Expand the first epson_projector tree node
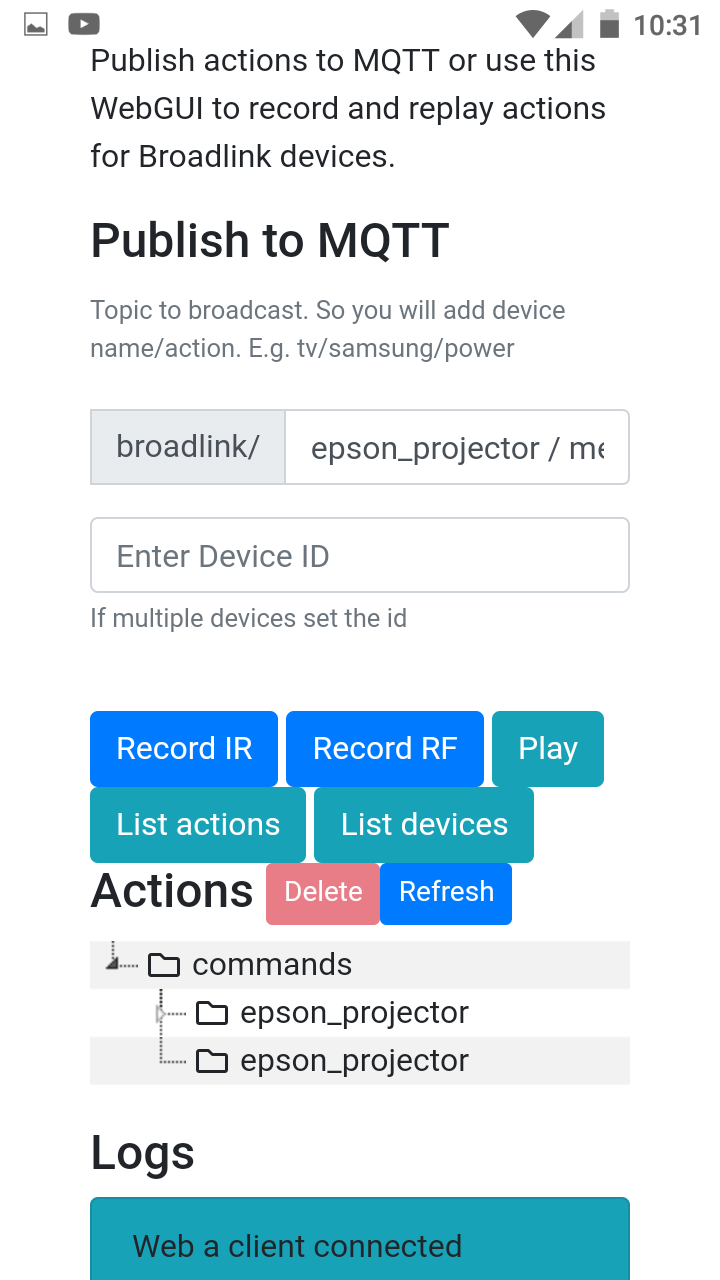The height and width of the screenshot is (1280, 720). click(161, 1013)
